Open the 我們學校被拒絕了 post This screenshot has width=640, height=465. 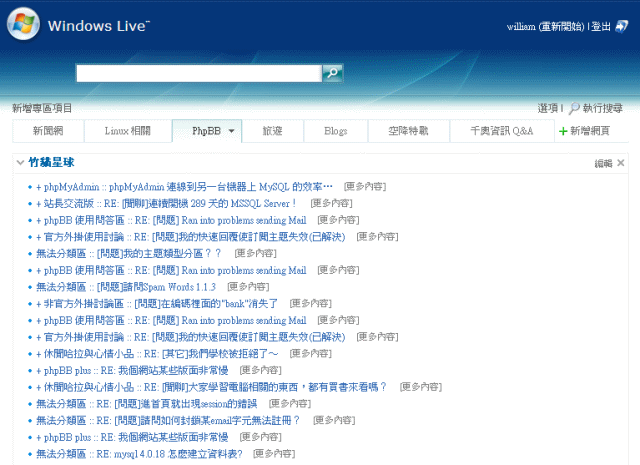[157, 354]
